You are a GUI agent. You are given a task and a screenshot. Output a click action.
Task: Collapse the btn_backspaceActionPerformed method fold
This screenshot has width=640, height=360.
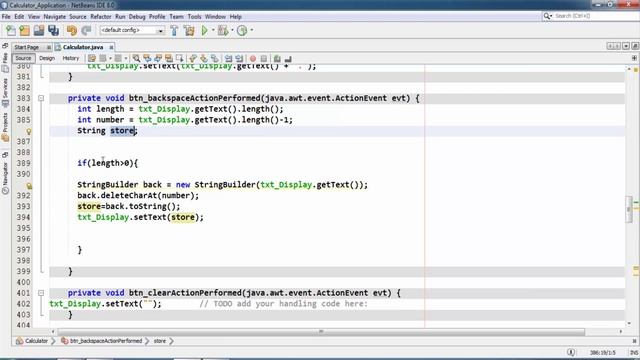(x=41, y=98)
